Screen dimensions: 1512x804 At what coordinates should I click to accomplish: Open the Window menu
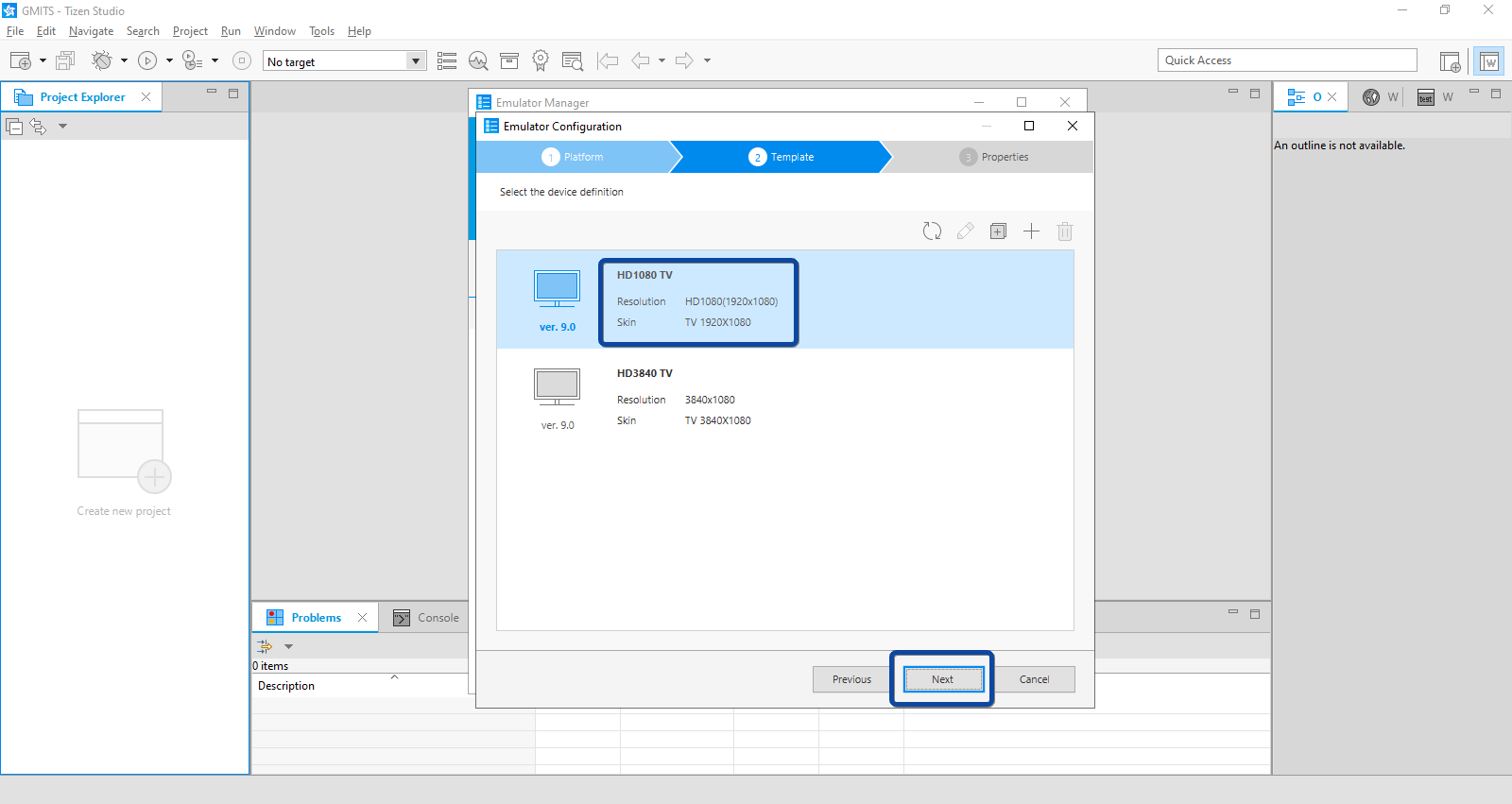coord(275,31)
